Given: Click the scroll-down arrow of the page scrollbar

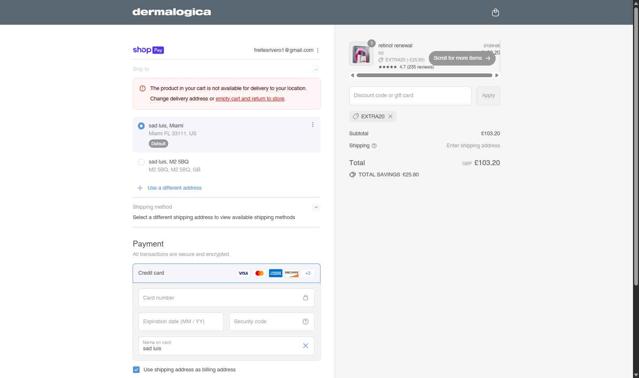Looking at the screenshot, I should pyautogui.click(x=636, y=374).
